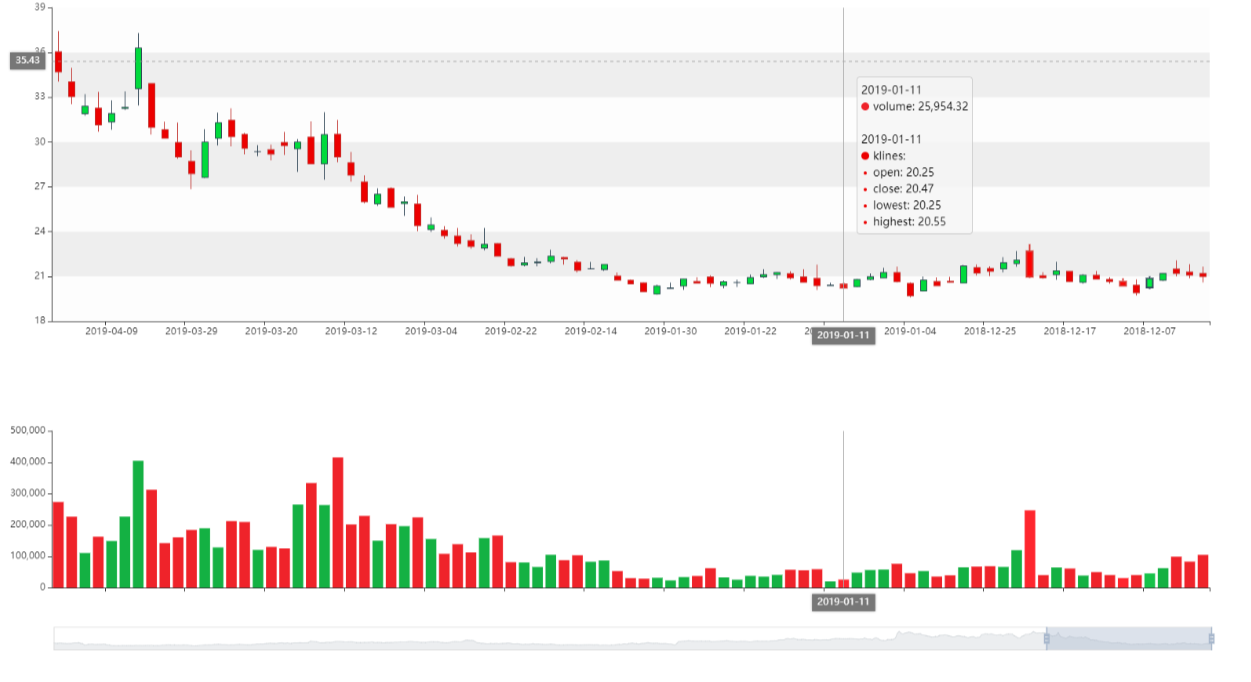The width and height of the screenshot is (1251, 682).
Task: Click the tall red volume bar near 2018-12-25
Action: pos(1030,549)
